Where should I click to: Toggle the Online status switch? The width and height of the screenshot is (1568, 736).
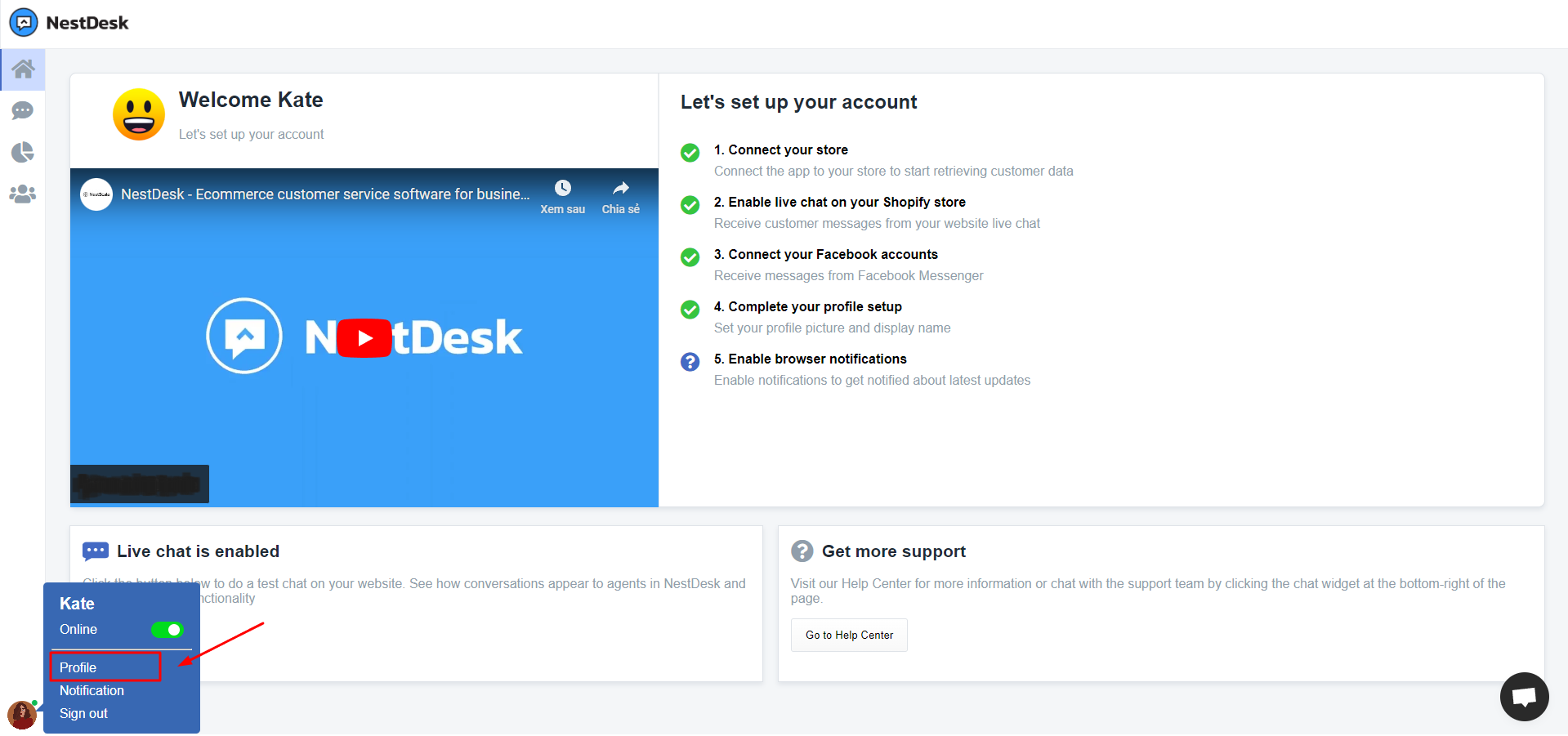pyautogui.click(x=168, y=630)
